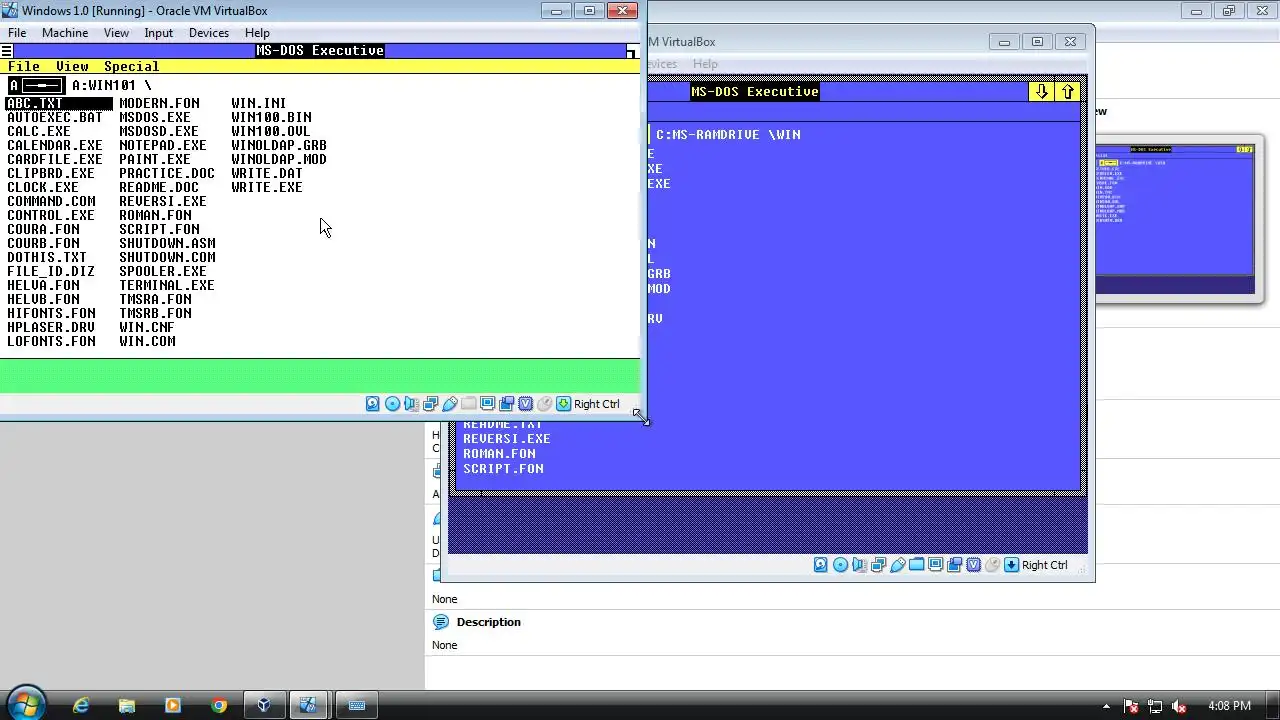Viewport: 1280px width, 720px height.
Task: Click USB icon in rear VM status bar
Action: tap(897, 565)
